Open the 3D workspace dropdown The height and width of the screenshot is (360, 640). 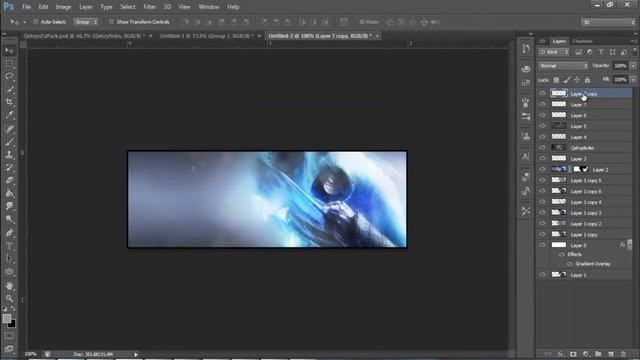click(x=608, y=22)
